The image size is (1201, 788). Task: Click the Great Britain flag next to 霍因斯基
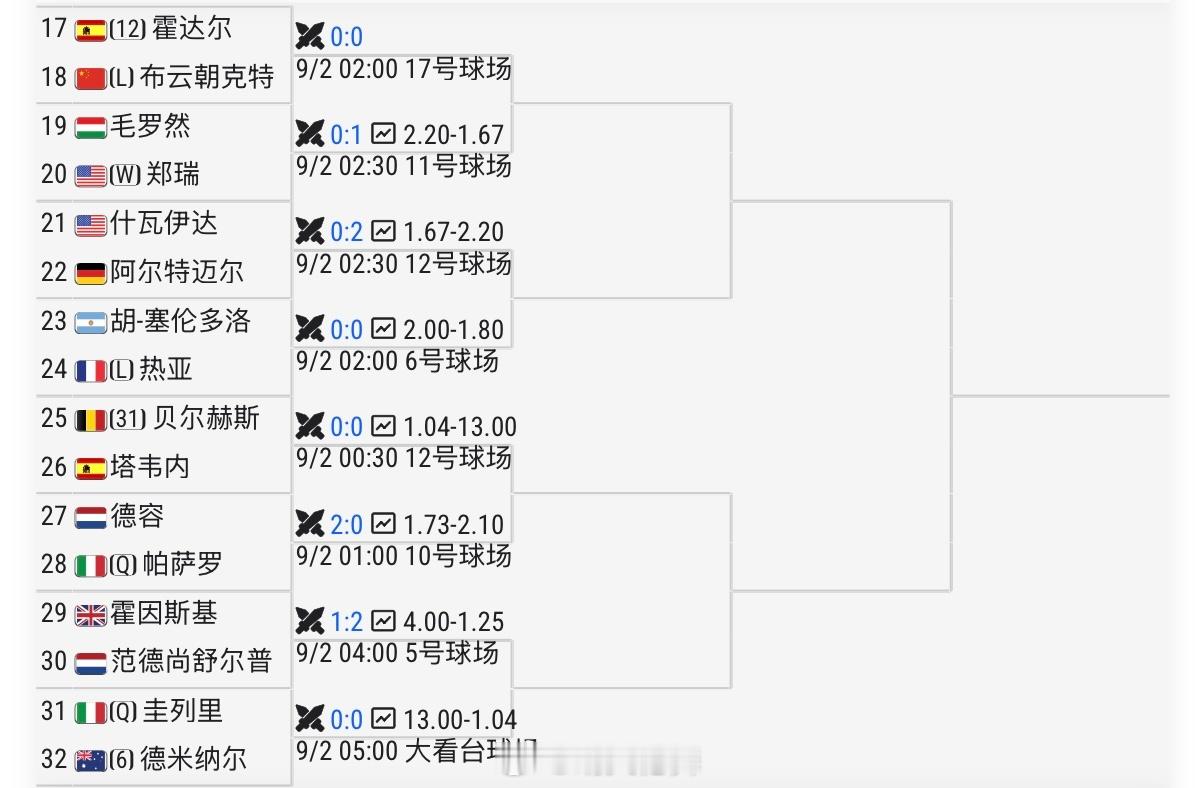click(90, 615)
